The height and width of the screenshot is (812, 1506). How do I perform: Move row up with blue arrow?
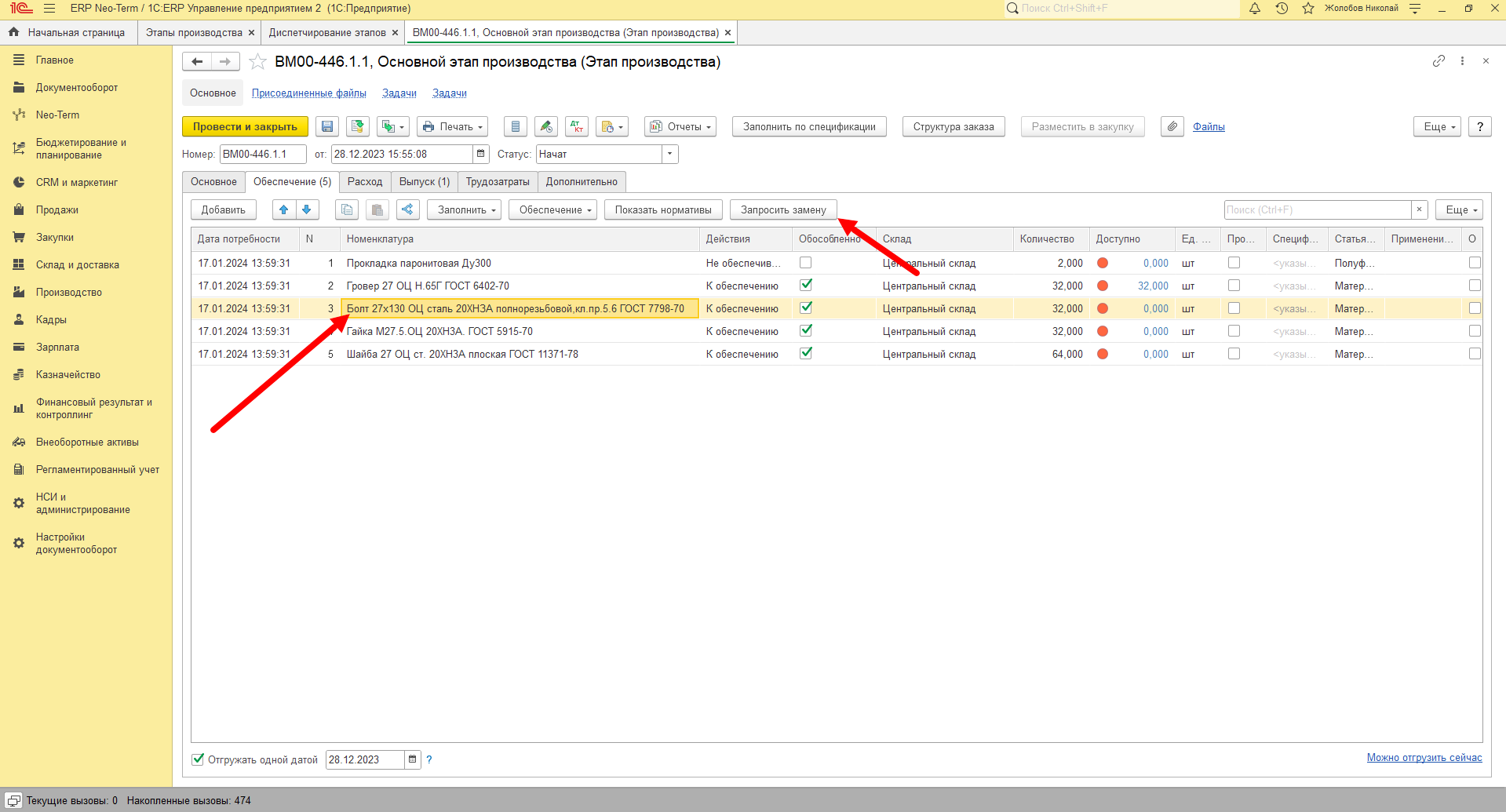coord(284,209)
